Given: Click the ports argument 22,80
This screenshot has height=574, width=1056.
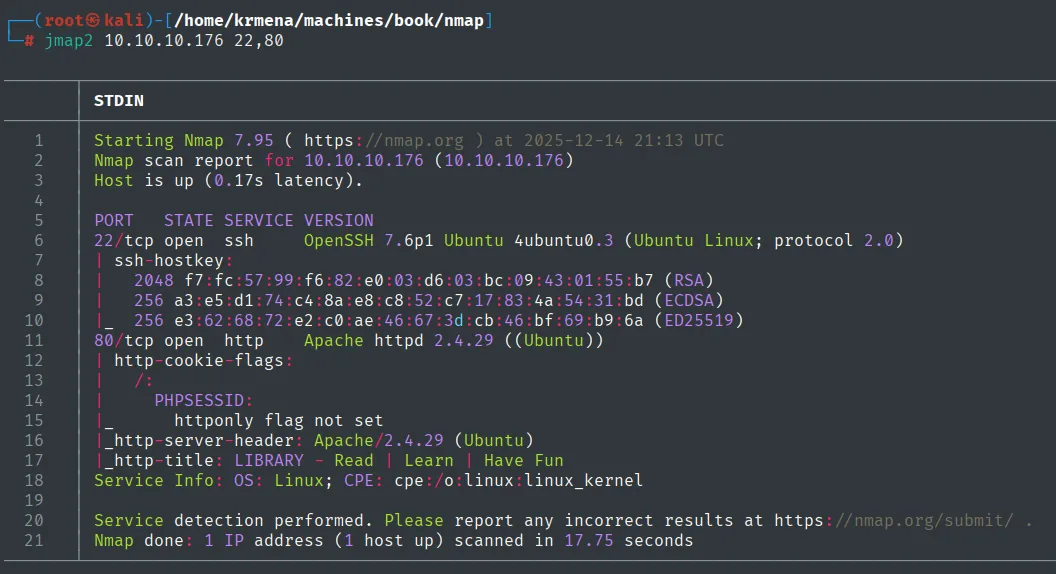Looking at the screenshot, I should [259, 40].
